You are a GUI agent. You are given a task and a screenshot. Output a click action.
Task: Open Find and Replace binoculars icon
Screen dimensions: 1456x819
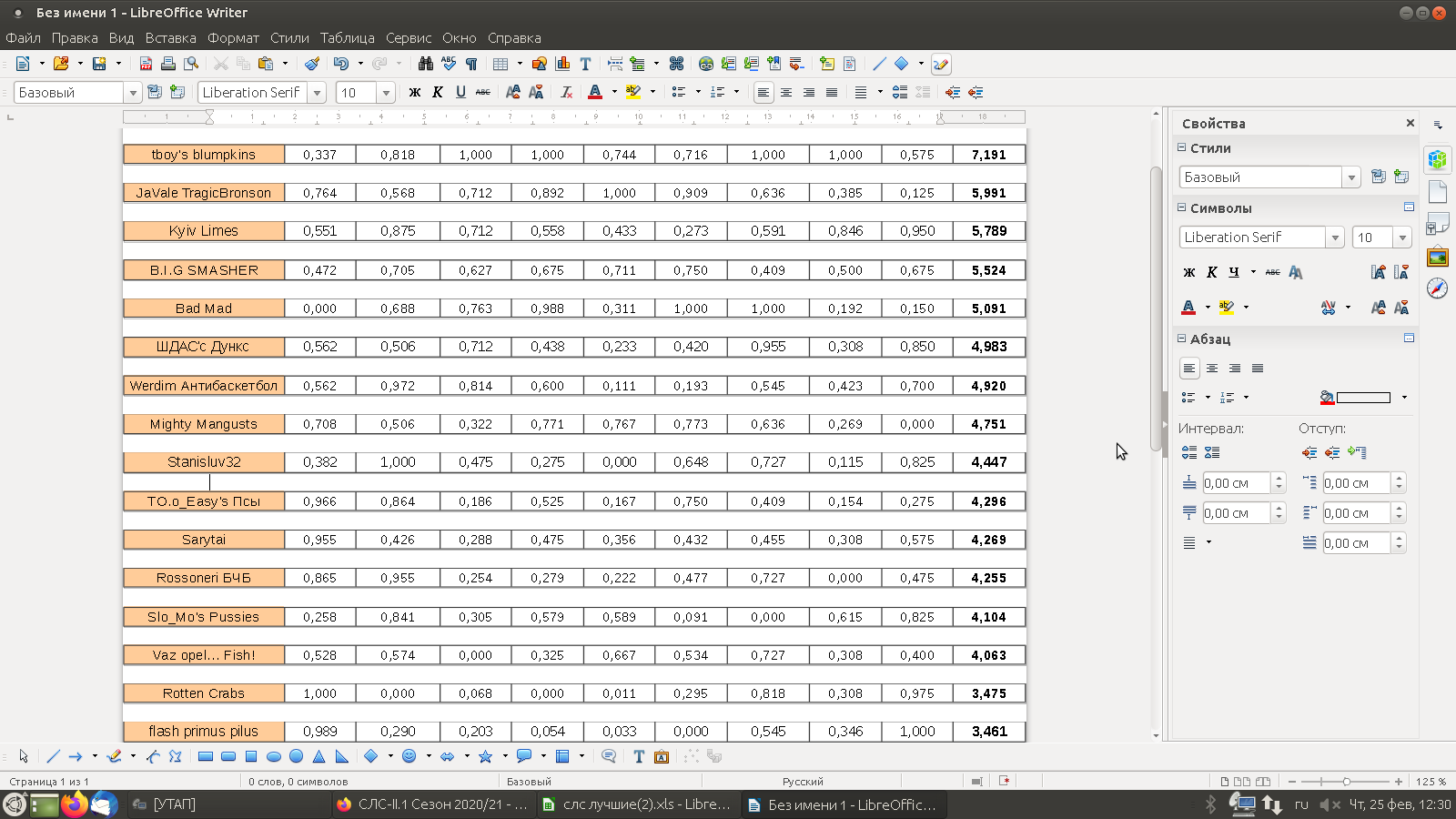426,64
